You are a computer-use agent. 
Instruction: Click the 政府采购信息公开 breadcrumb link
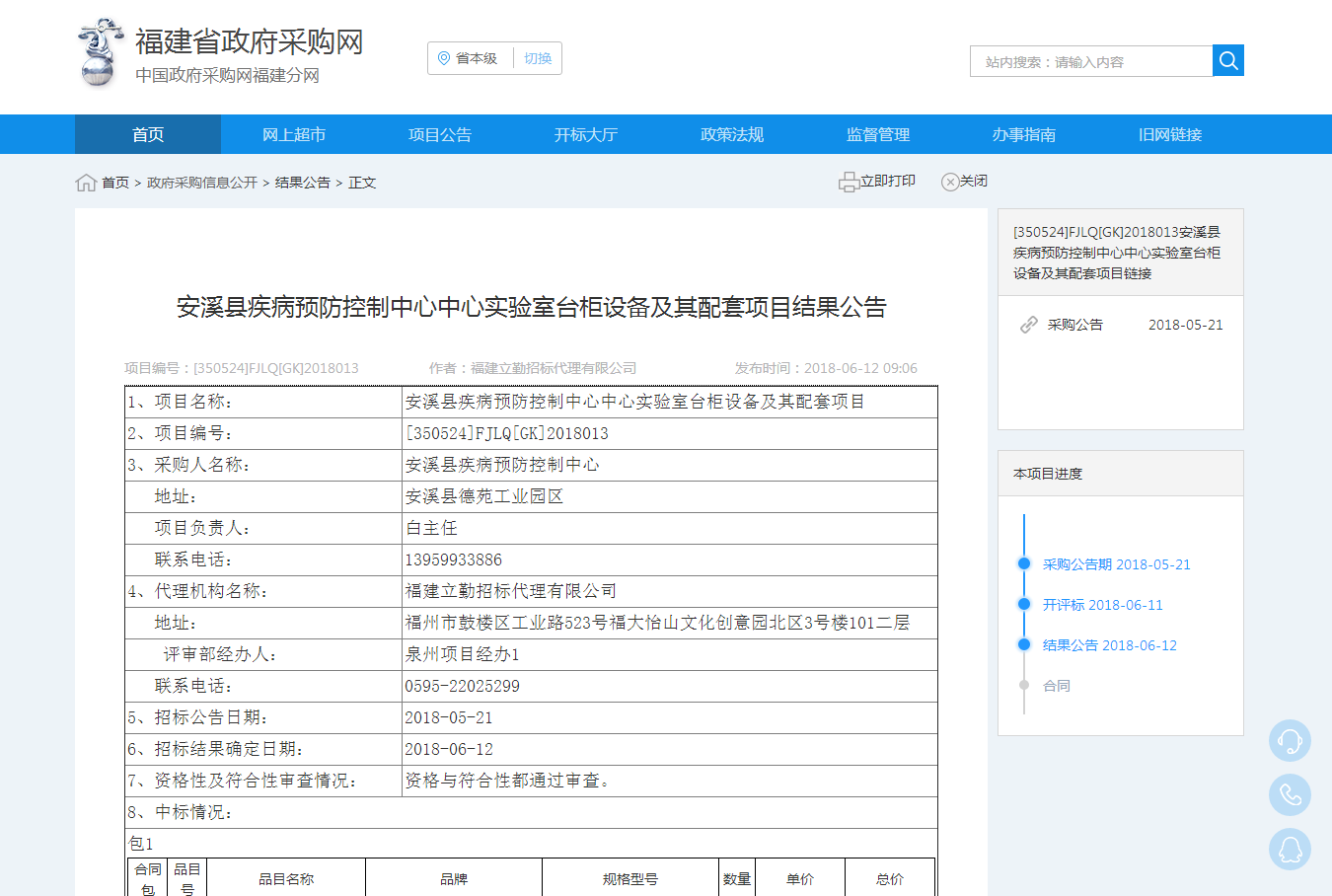[x=202, y=183]
